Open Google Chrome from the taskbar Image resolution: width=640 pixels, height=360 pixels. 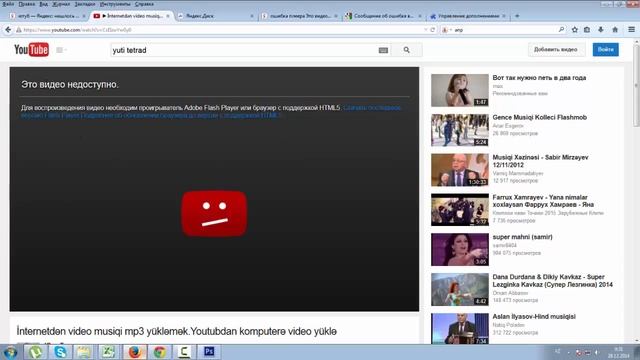coord(159,352)
